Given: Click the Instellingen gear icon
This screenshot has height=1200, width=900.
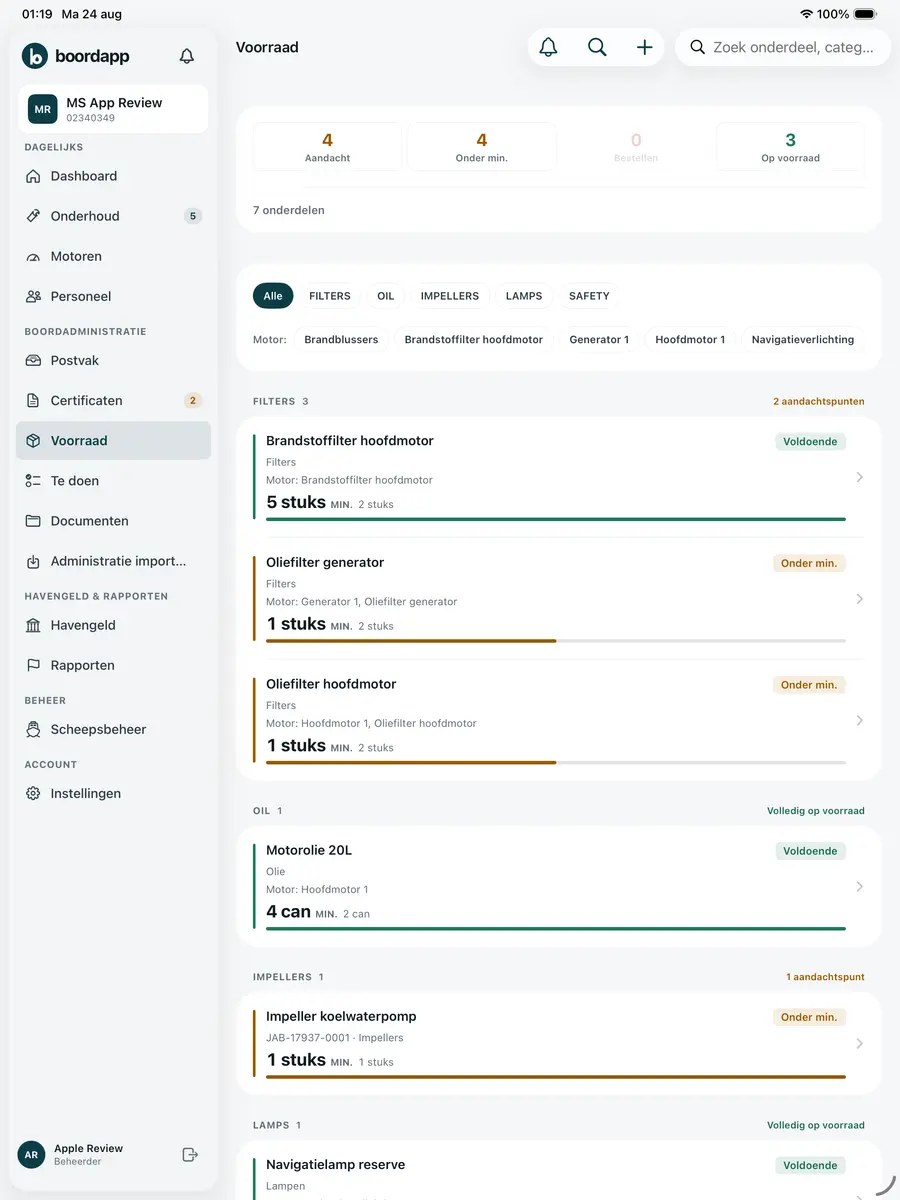Looking at the screenshot, I should [33, 793].
